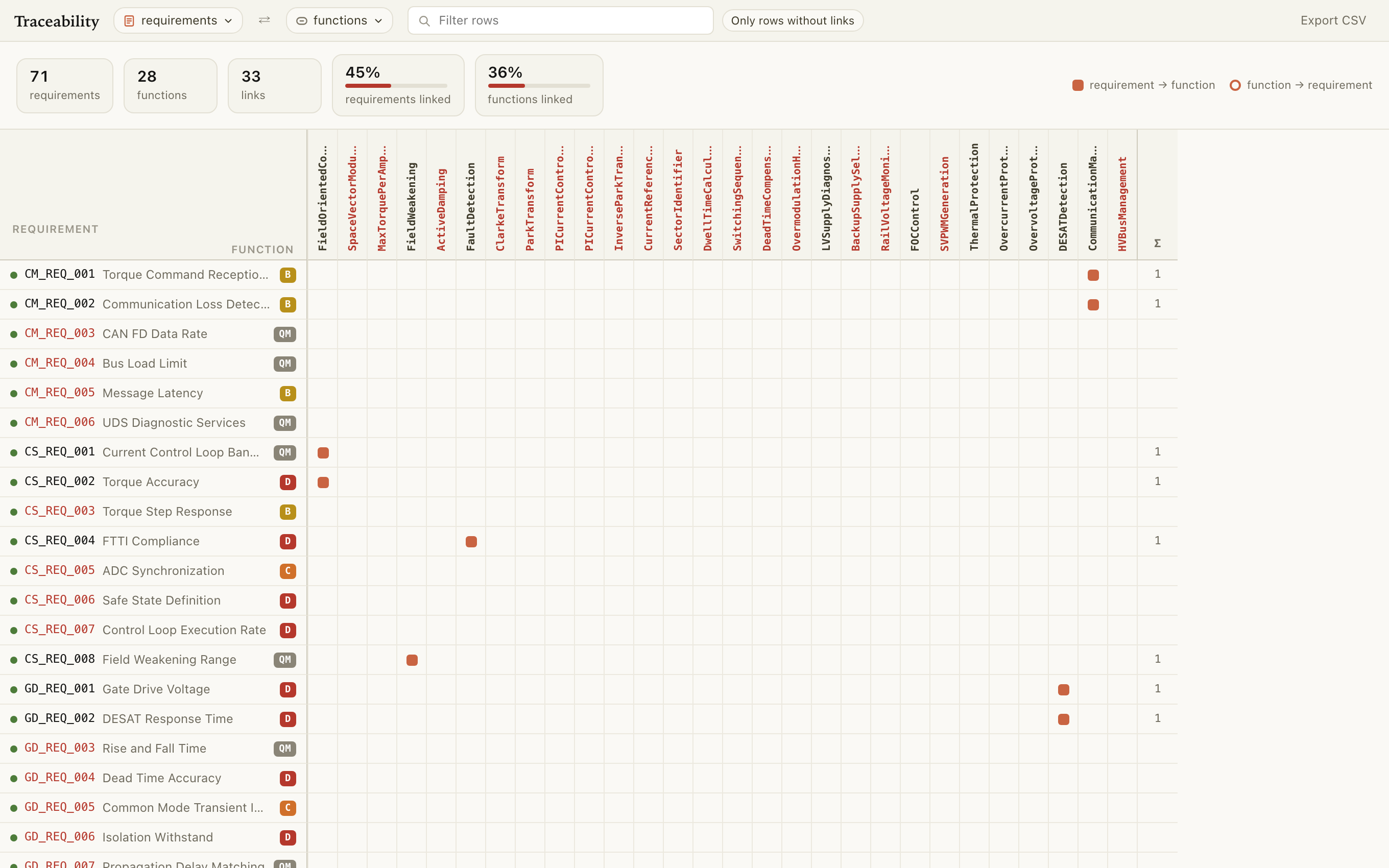Open the requirements axis dropdown
The width and height of the screenshot is (1389, 868).
178,20
